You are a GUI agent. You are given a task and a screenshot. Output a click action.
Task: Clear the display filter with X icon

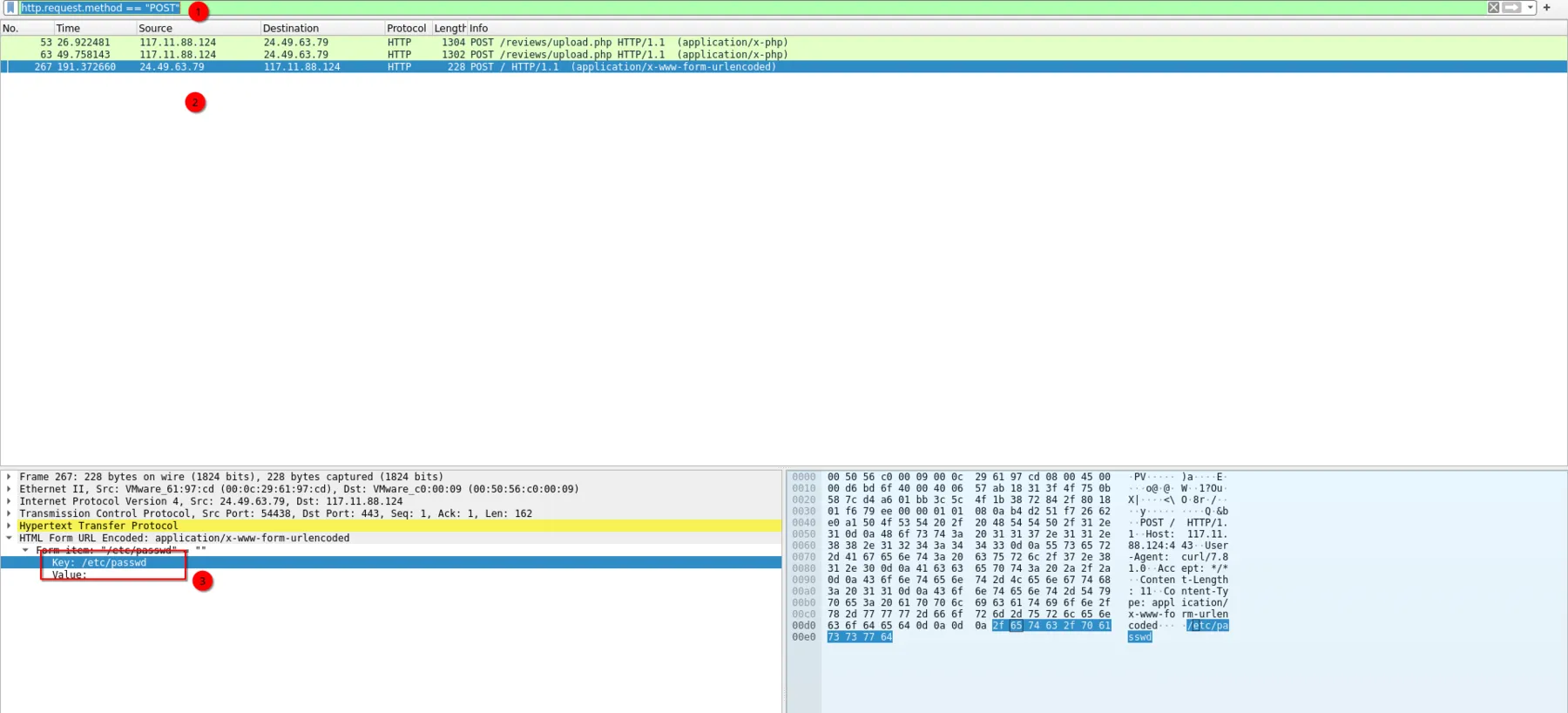1493,8
